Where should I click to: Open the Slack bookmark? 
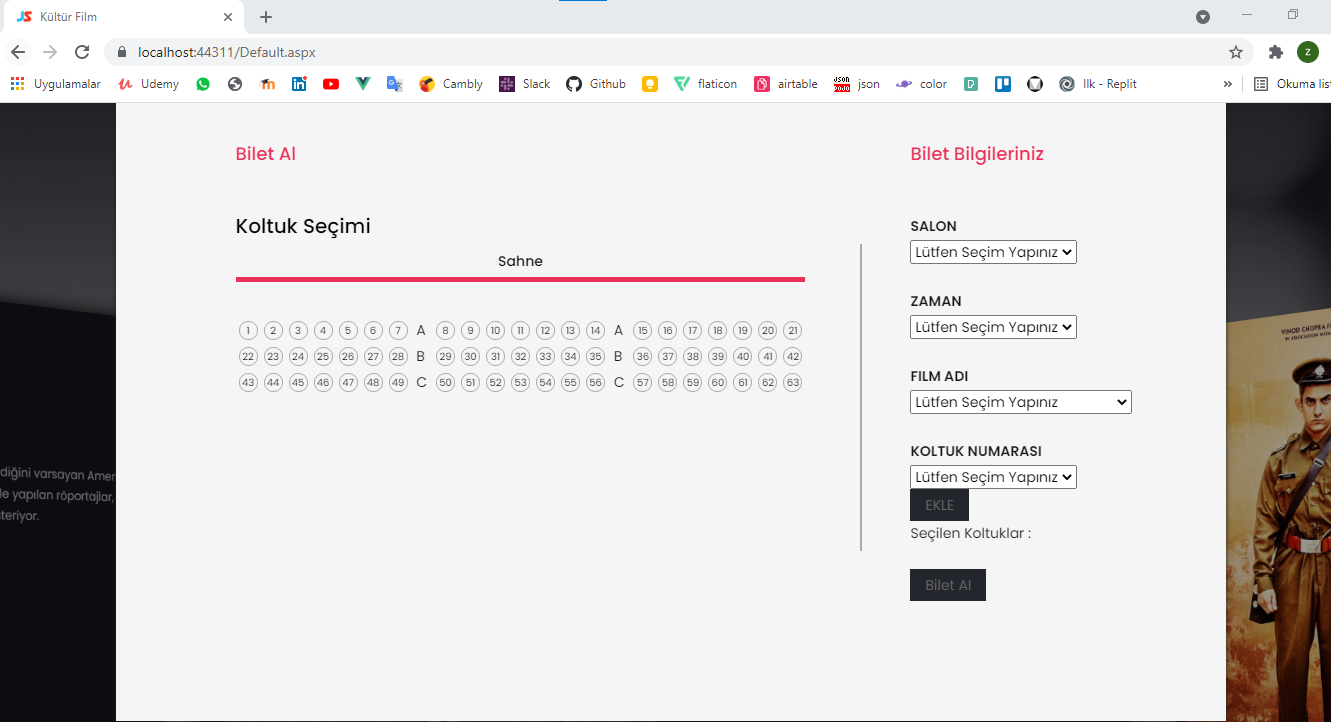[525, 84]
